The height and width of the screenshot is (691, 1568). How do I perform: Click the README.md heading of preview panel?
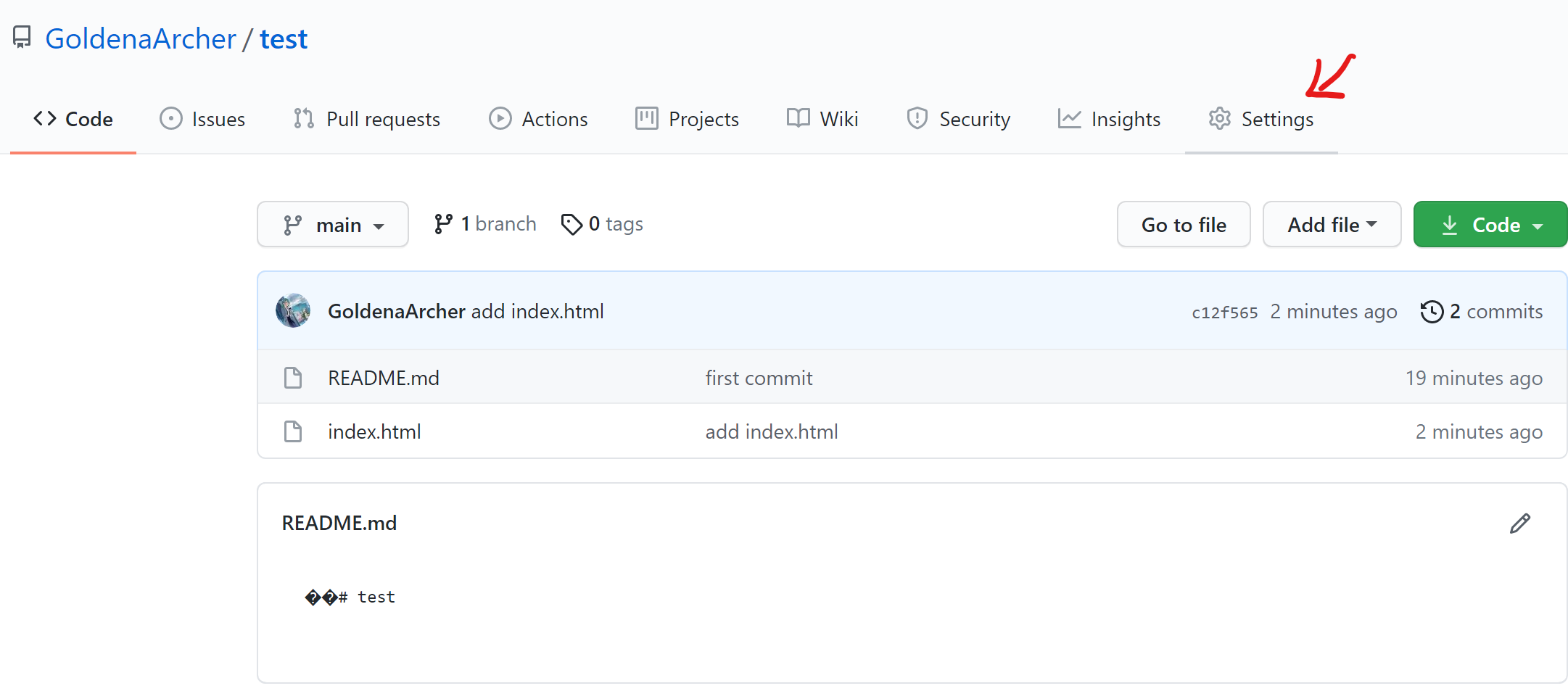pos(339,523)
